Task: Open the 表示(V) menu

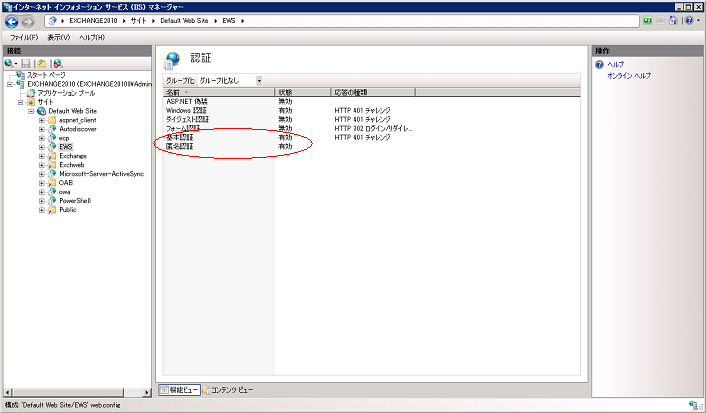Action: (x=59, y=37)
